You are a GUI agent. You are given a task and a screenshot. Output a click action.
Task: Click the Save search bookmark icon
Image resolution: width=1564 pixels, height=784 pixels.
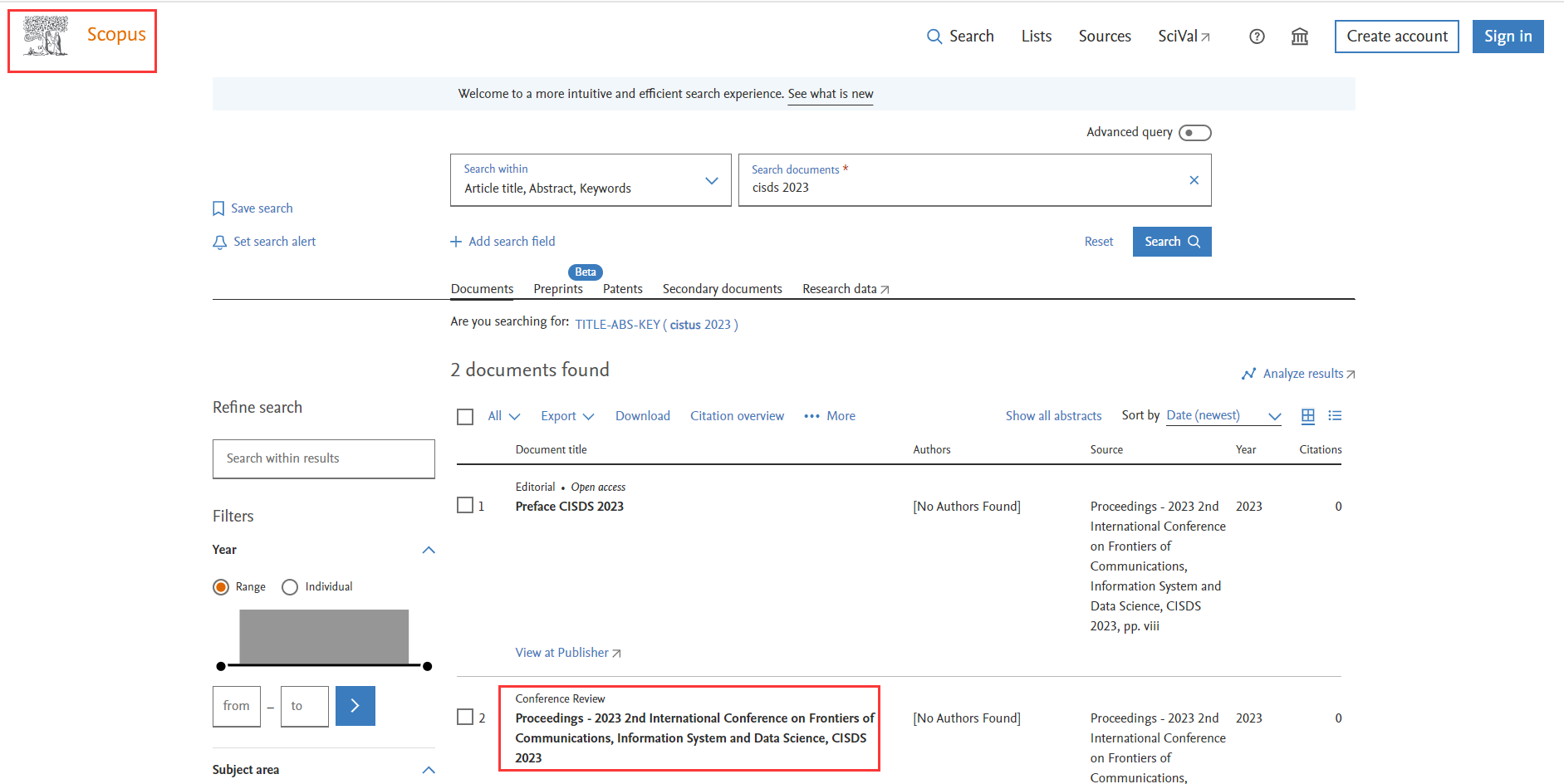pos(218,208)
